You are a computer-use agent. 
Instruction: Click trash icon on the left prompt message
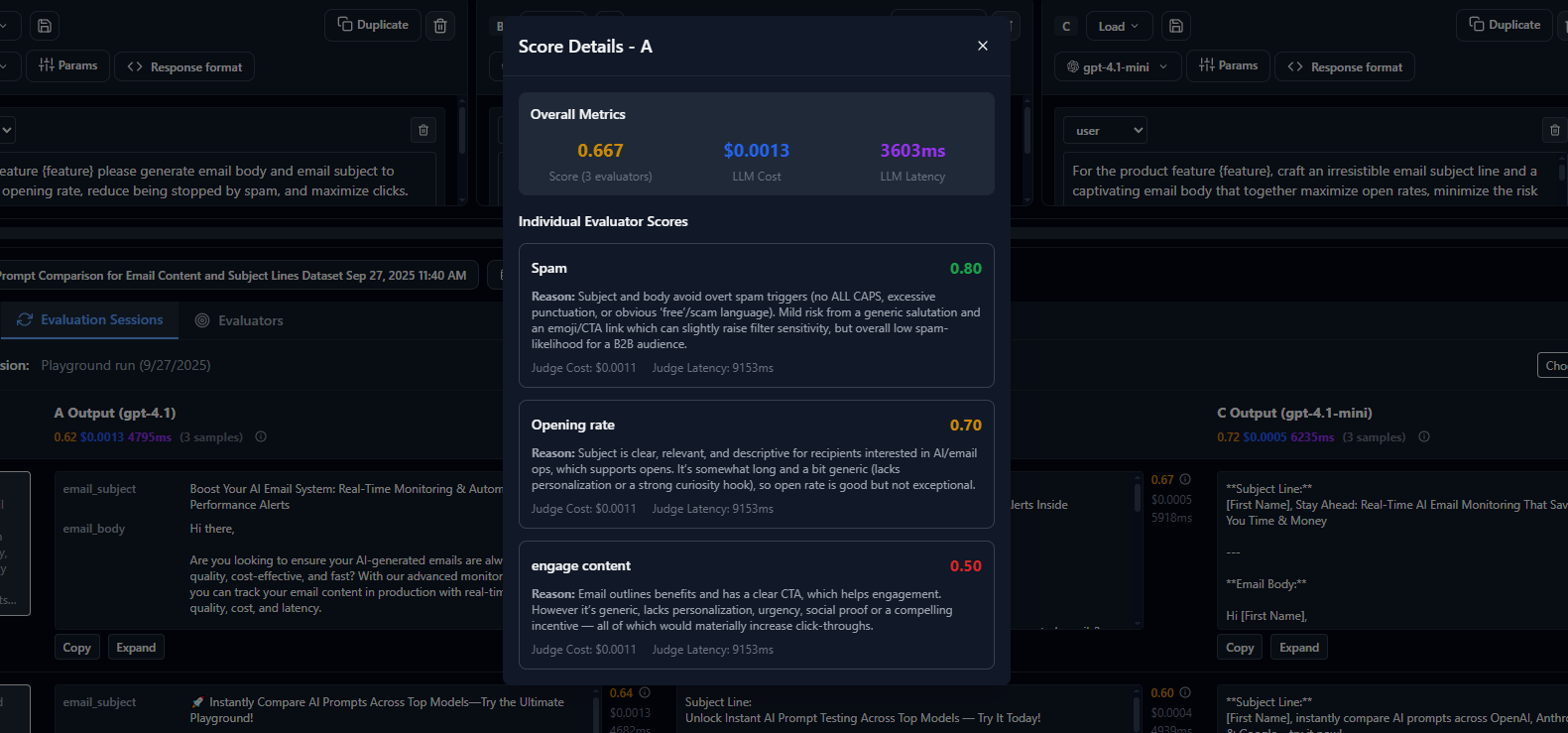[x=423, y=130]
